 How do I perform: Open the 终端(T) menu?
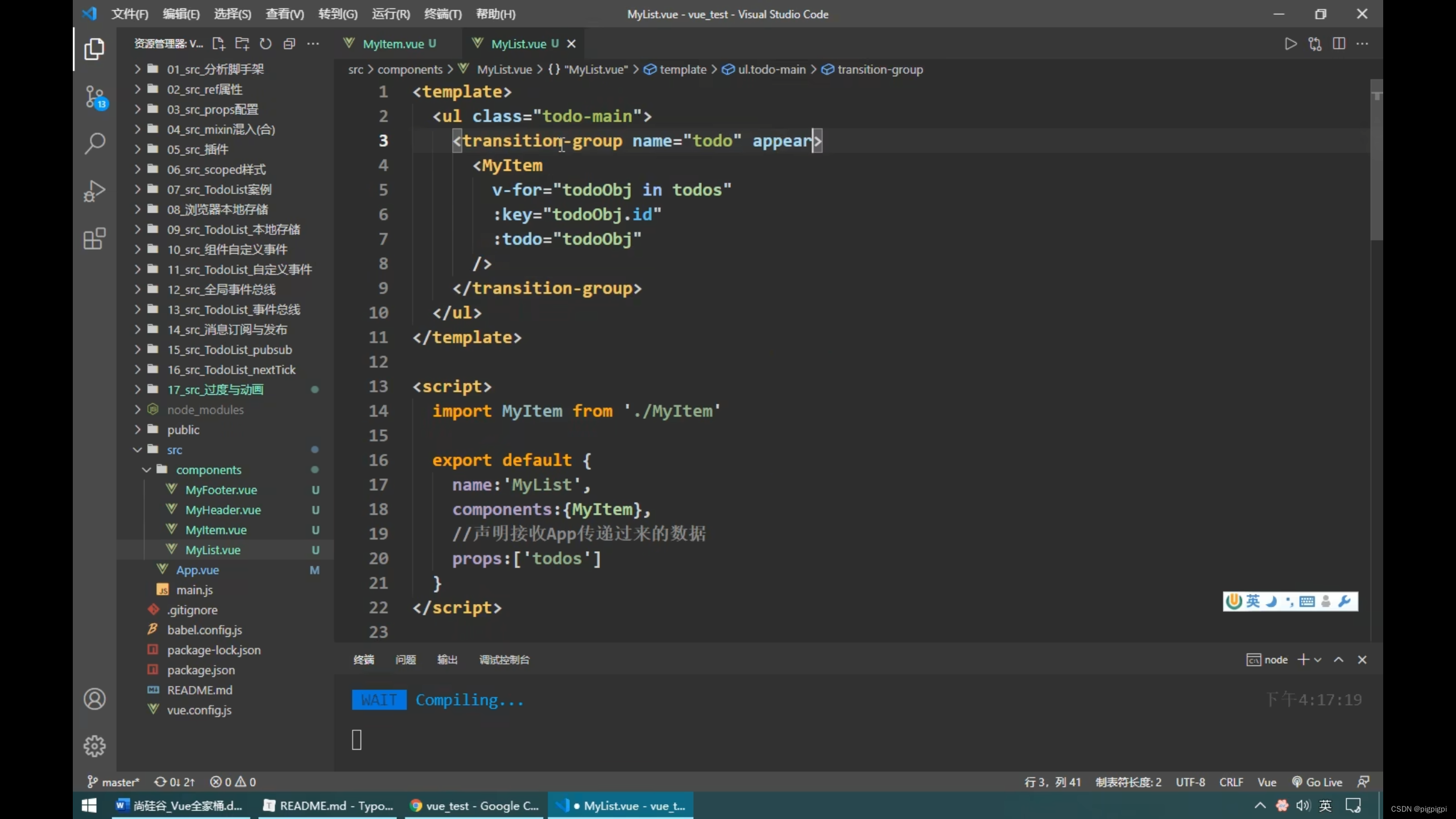pyautogui.click(x=442, y=14)
